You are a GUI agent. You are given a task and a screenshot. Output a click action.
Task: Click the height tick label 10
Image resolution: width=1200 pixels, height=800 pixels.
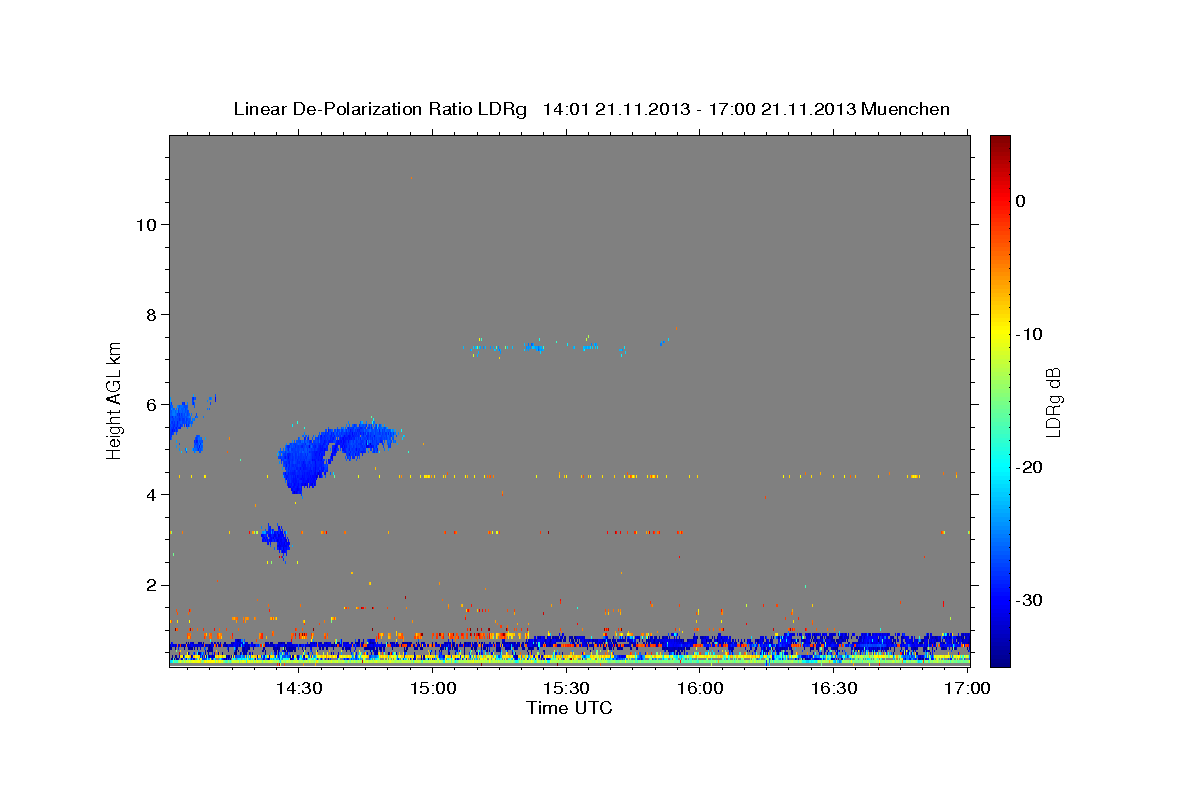(146, 224)
